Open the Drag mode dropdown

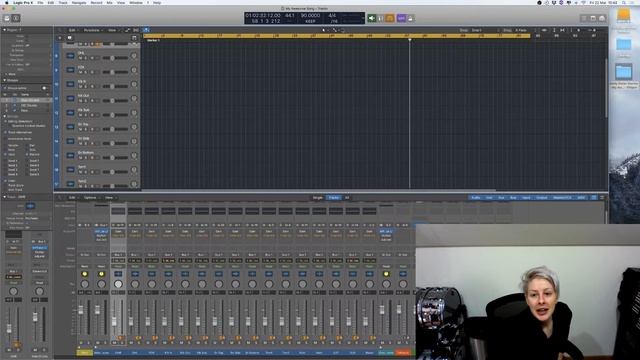(524, 30)
